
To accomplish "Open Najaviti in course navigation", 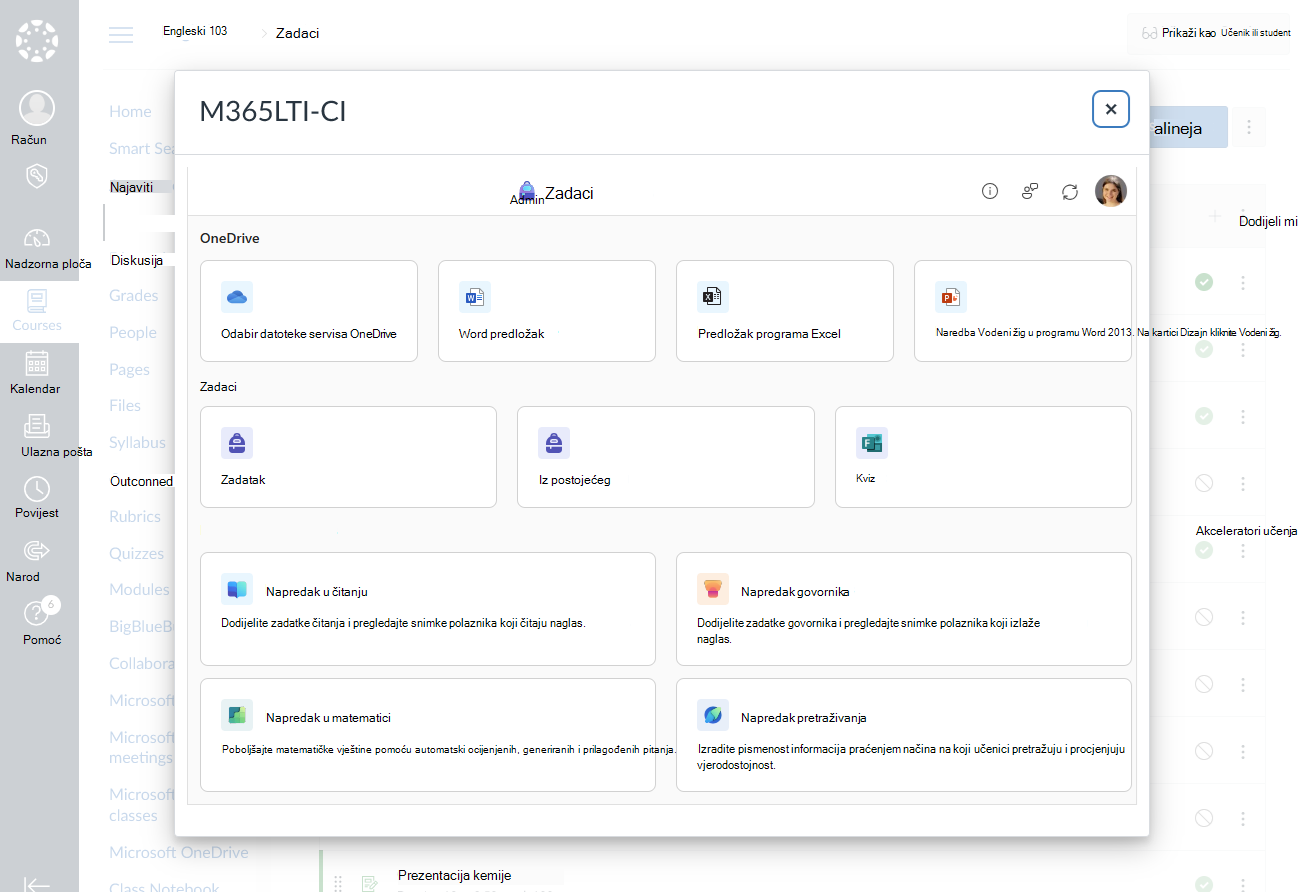I will pyautogui.click(x=132, y=187).
